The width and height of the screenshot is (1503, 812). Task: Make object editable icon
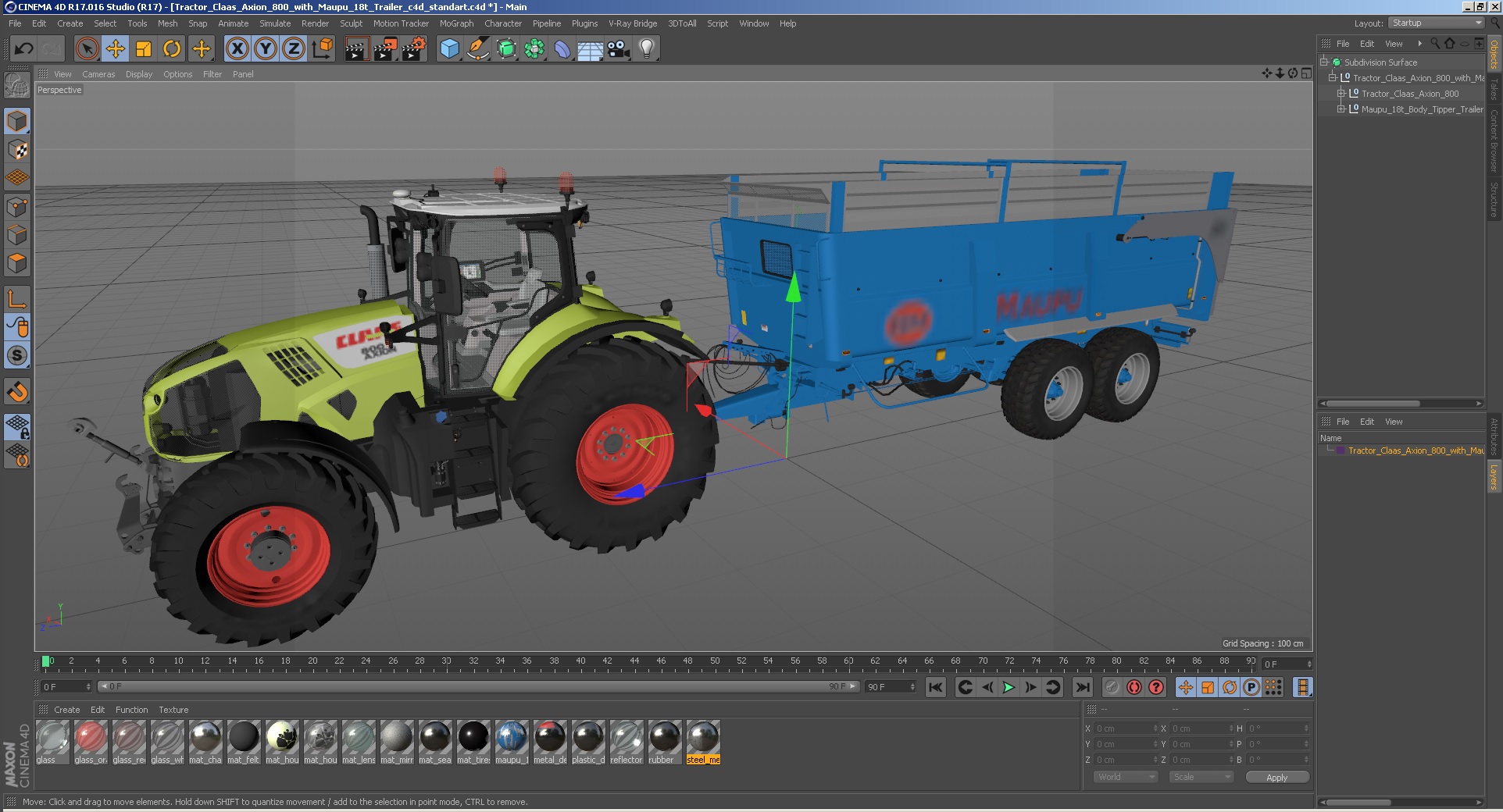[x=17, y=84]
